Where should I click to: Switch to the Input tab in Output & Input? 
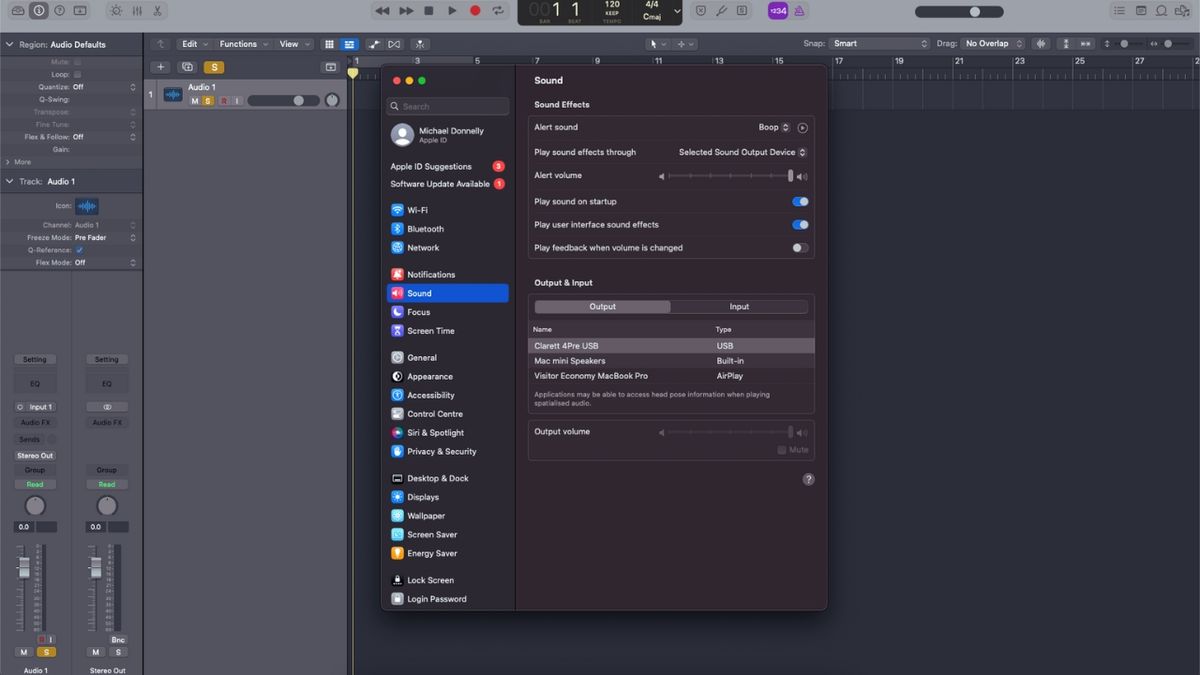(739, 306)
